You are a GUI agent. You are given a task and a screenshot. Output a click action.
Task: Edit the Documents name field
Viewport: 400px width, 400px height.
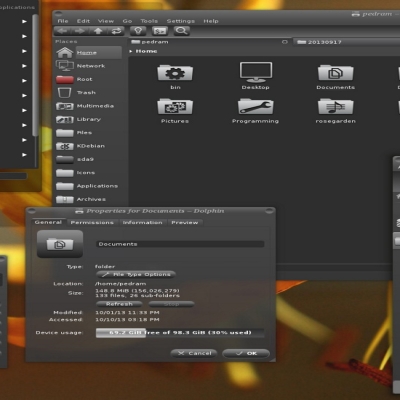[180, 244]
